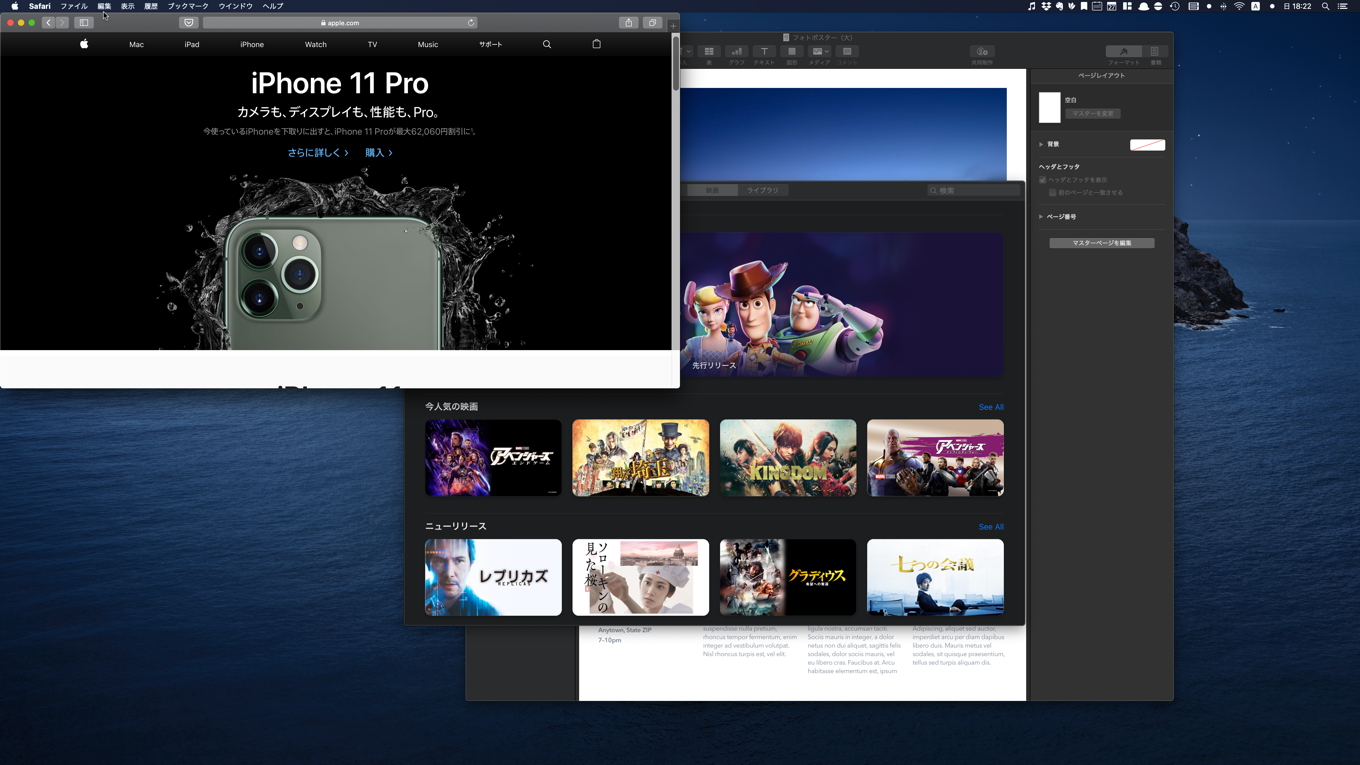Open the 編集 menu
Image resolution: width=1360 pixels, height=765 pixels.
104,6
